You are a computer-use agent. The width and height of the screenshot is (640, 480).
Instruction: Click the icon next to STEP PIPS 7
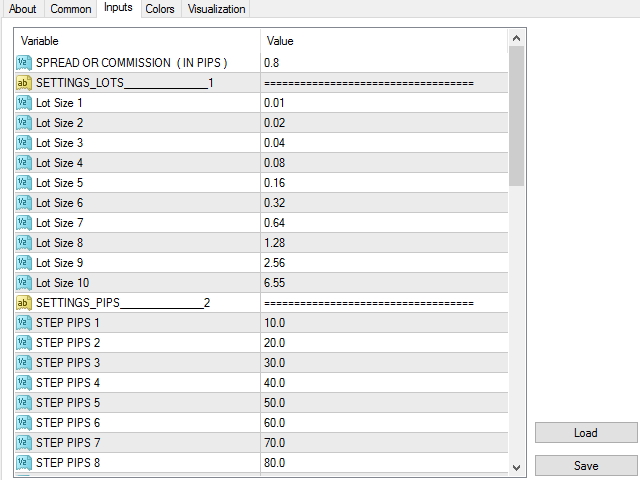(x=24, y=443)
